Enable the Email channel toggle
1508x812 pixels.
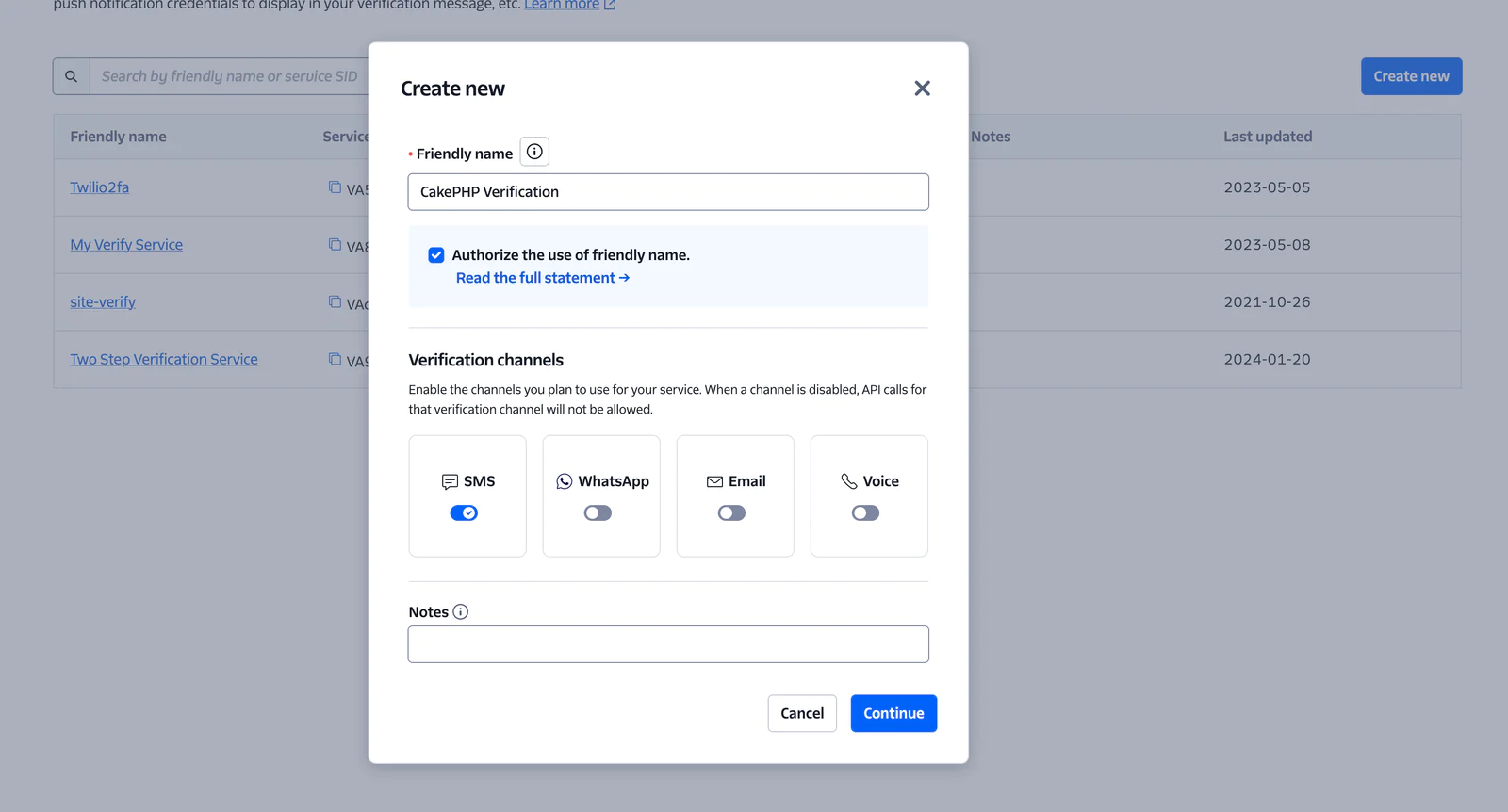(x=731, y=513)
